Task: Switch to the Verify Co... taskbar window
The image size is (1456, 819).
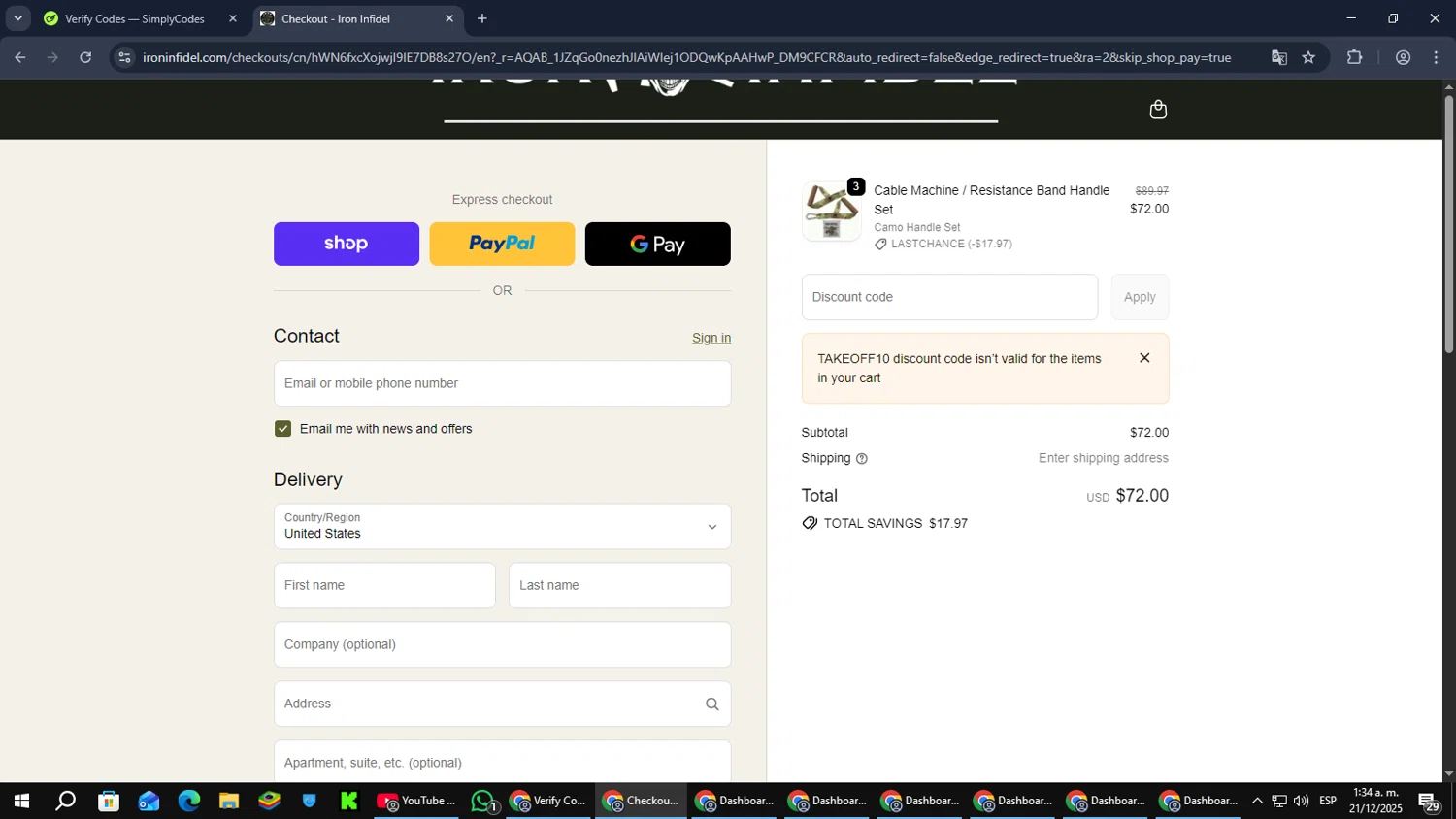Action: point(548,801)
